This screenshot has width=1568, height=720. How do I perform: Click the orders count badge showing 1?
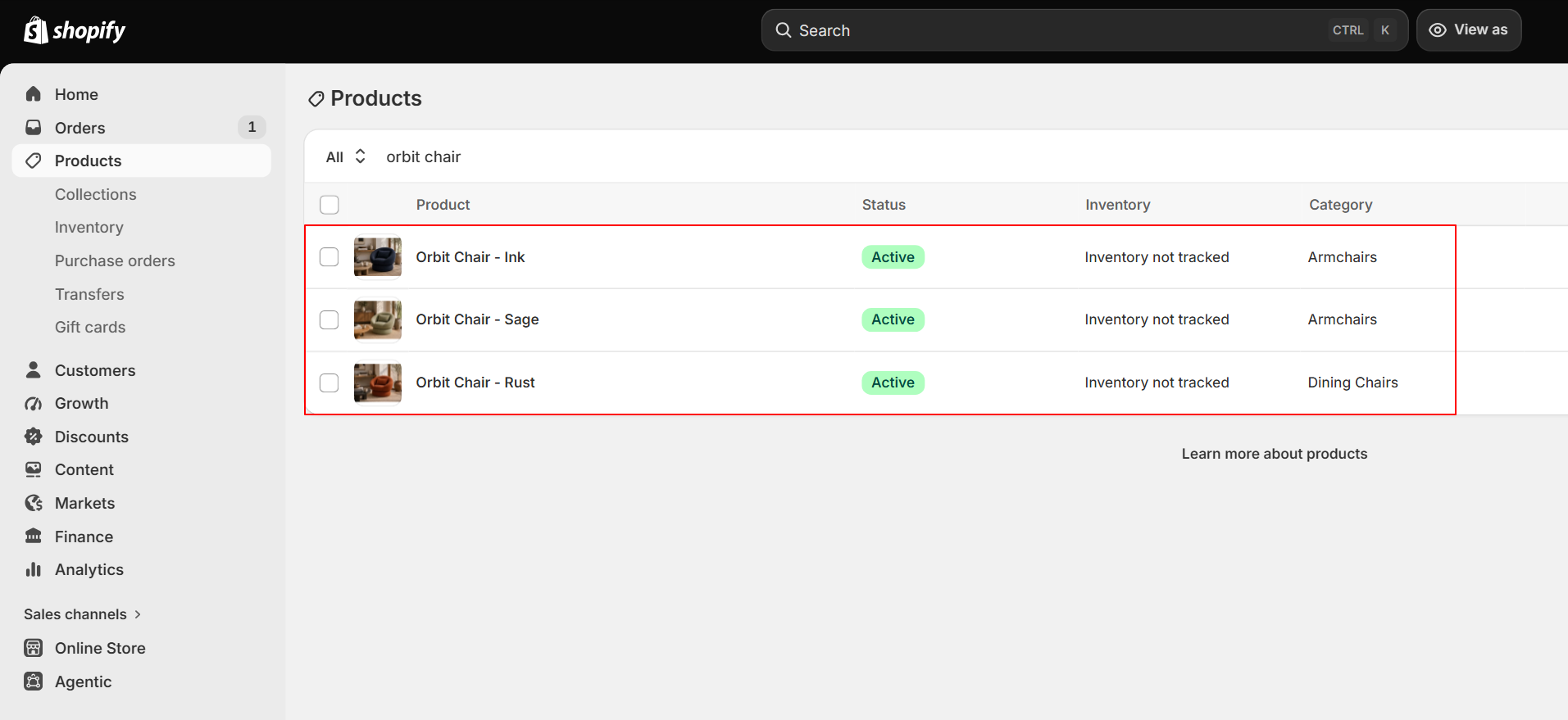point(252,127)
